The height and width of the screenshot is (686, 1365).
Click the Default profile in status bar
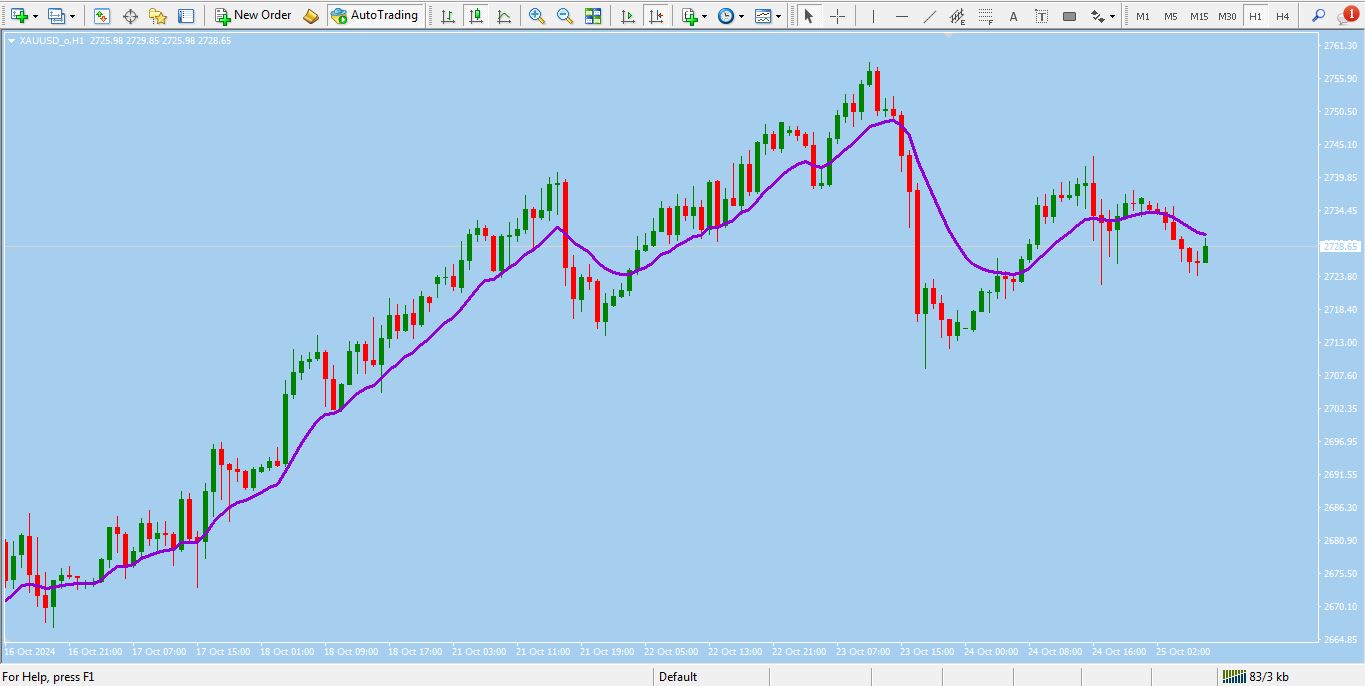(x=677, y=677)
